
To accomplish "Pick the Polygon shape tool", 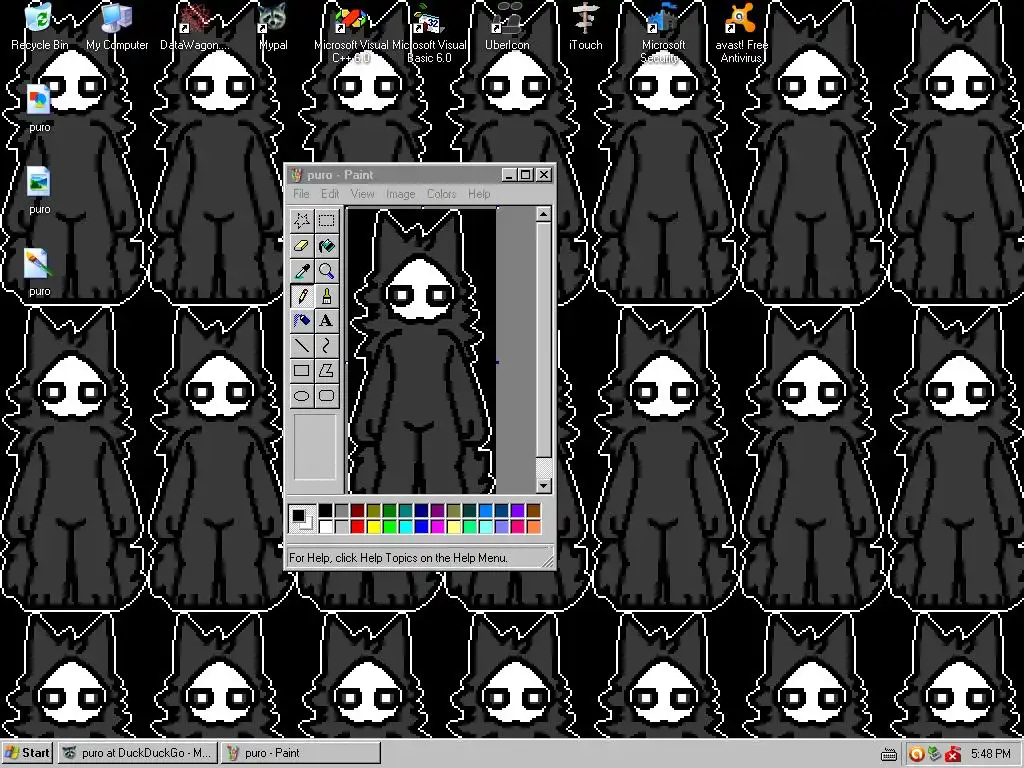I will pyautogui.click(x=327, y=370).
